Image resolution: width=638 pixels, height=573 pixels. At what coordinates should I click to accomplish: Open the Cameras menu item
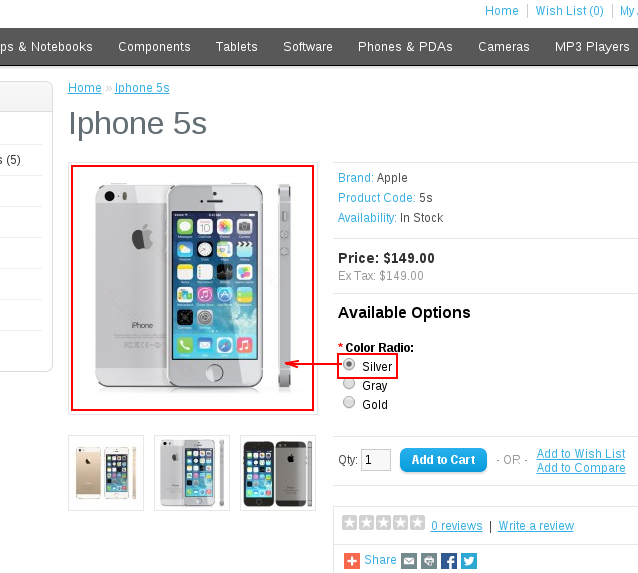504,47
